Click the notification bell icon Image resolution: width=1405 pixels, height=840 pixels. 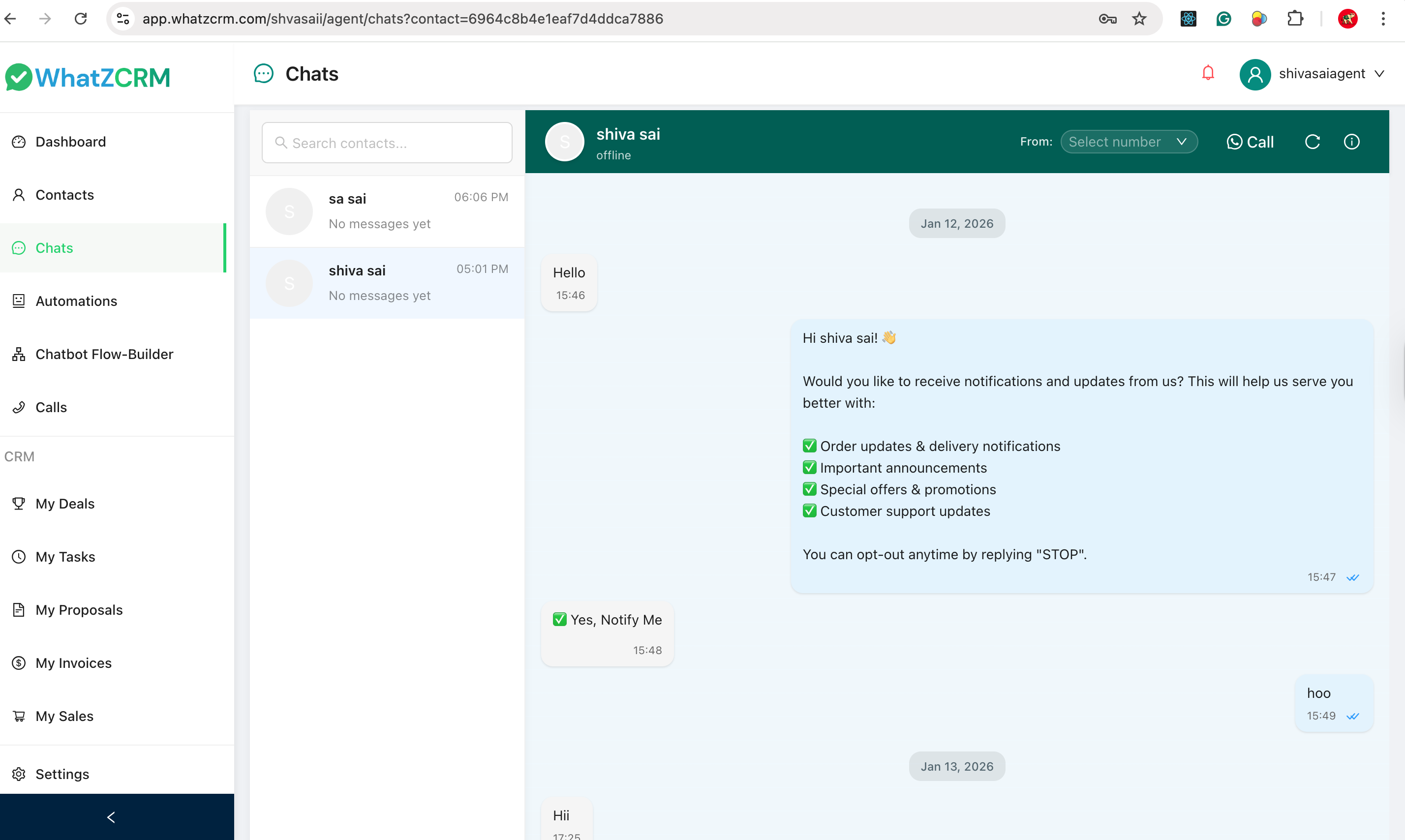point(1208,73)
